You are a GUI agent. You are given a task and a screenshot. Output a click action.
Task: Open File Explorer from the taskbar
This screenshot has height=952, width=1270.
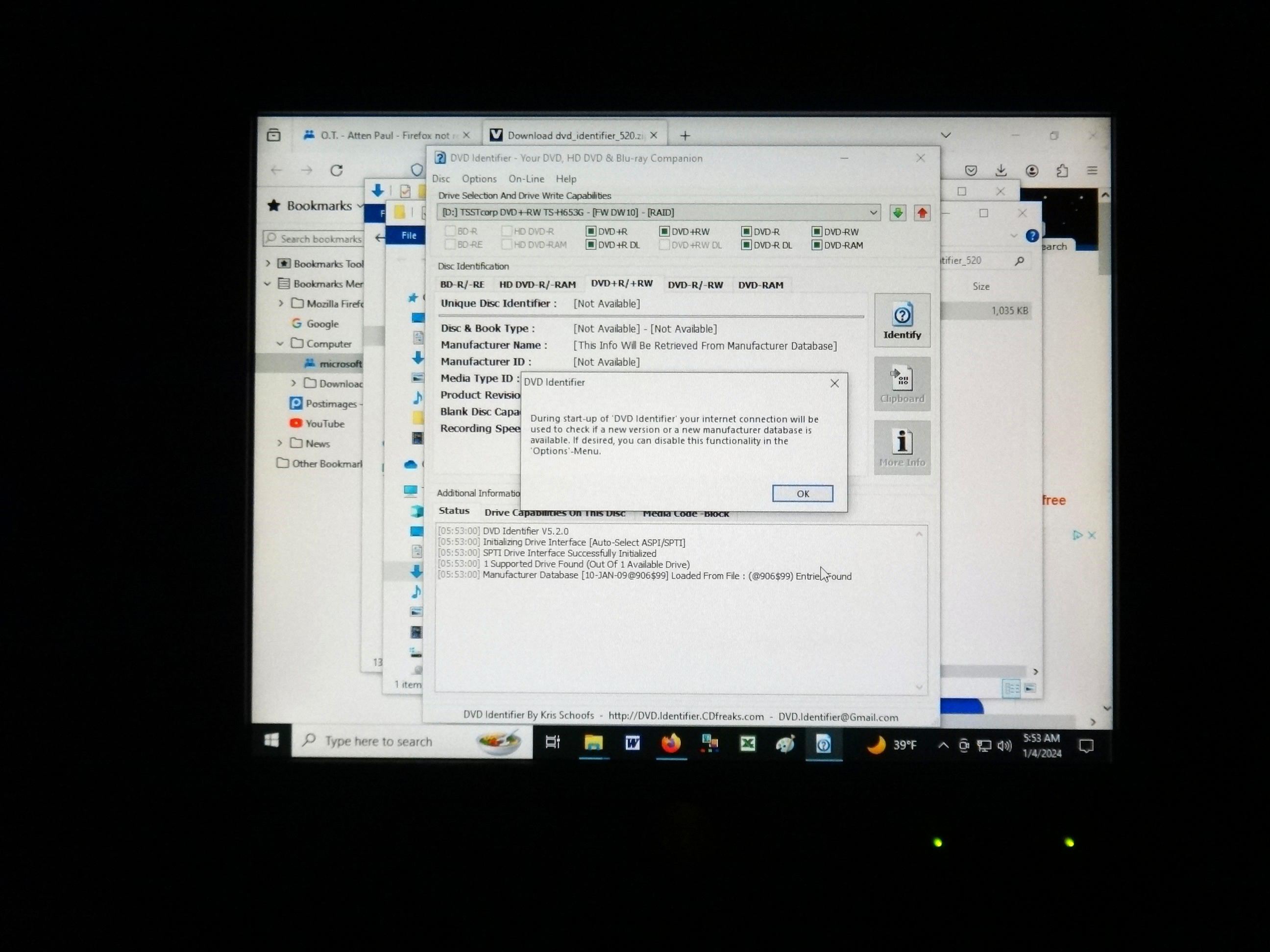pos(593,742)
